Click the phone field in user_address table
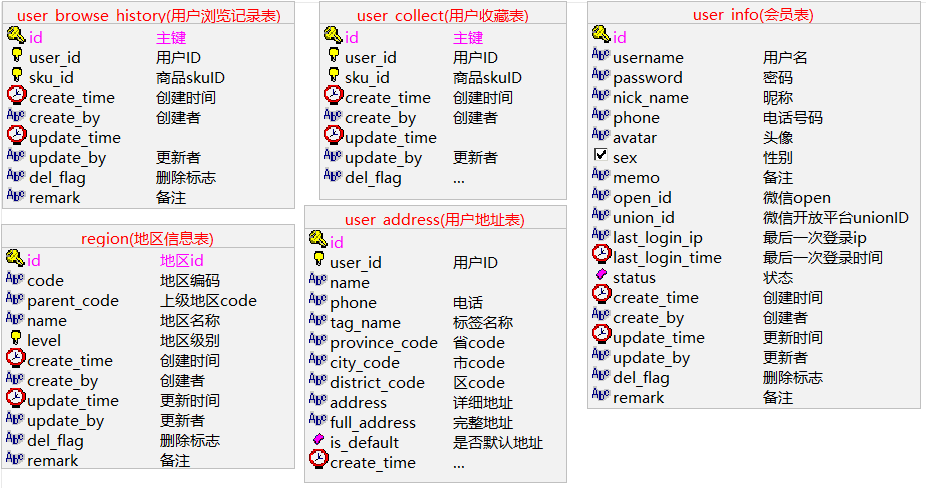This screenshot has height=488, width=926. pos(353,303)
